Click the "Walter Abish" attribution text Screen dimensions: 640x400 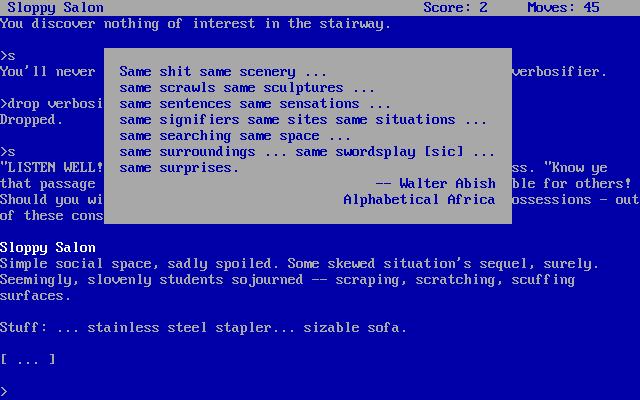(x=447, y=183)
